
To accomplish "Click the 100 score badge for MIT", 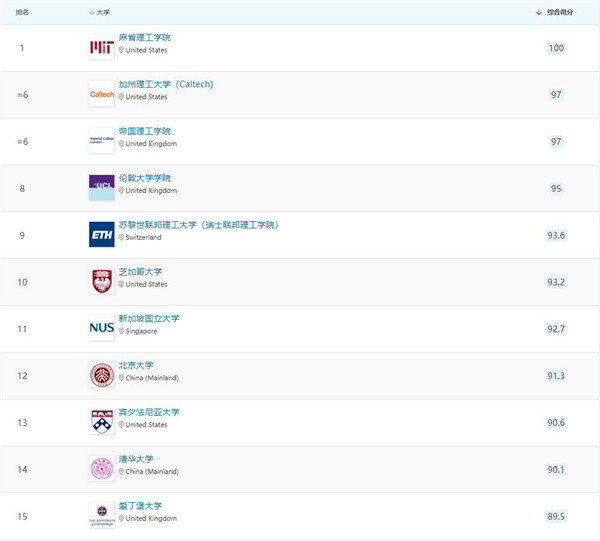I will click(x=556, y=48).
